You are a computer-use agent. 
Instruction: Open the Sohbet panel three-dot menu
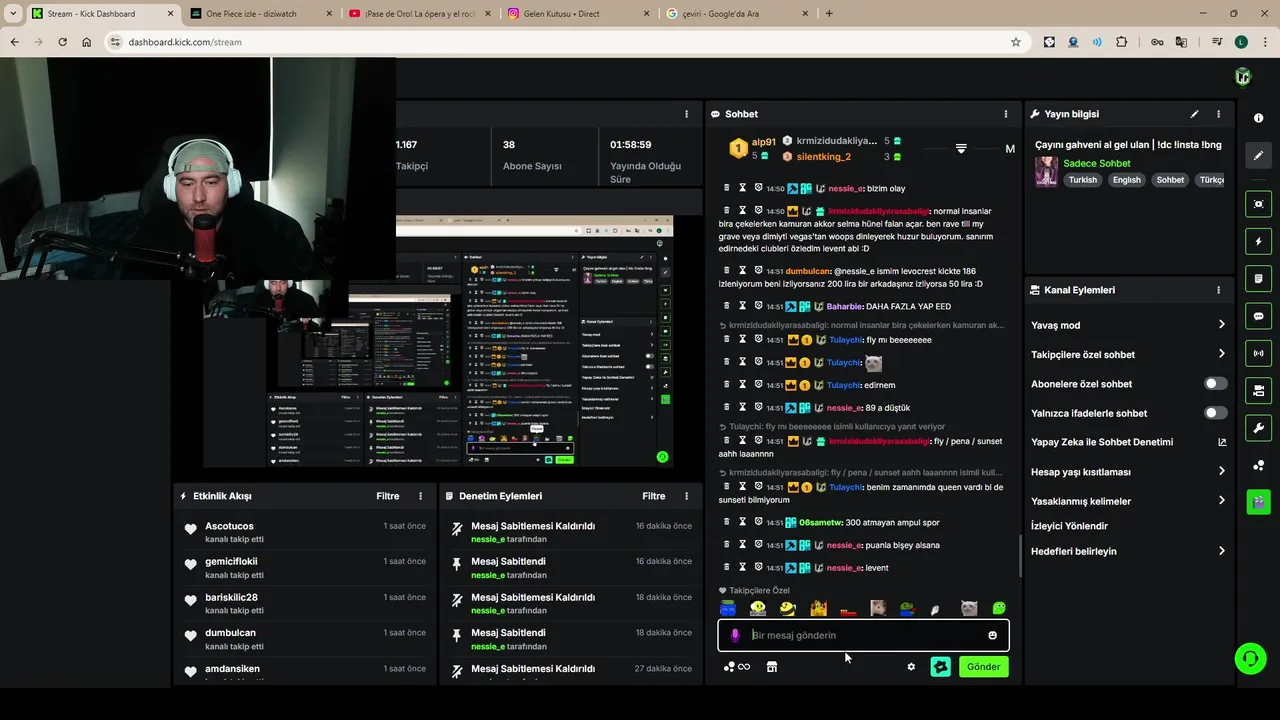[1006, 114]
